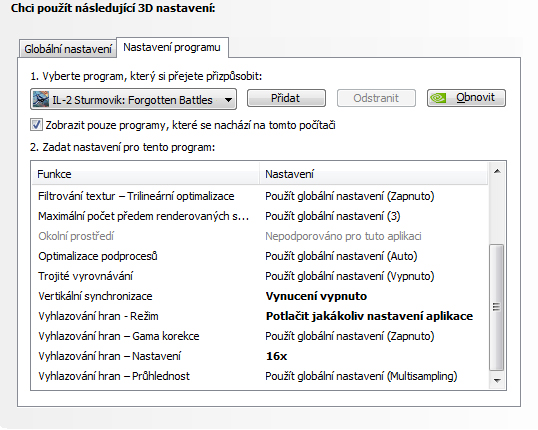Click the Obnovit button
Screen dimensions: 538x430
pyautogui.click(x=466, y=98)
